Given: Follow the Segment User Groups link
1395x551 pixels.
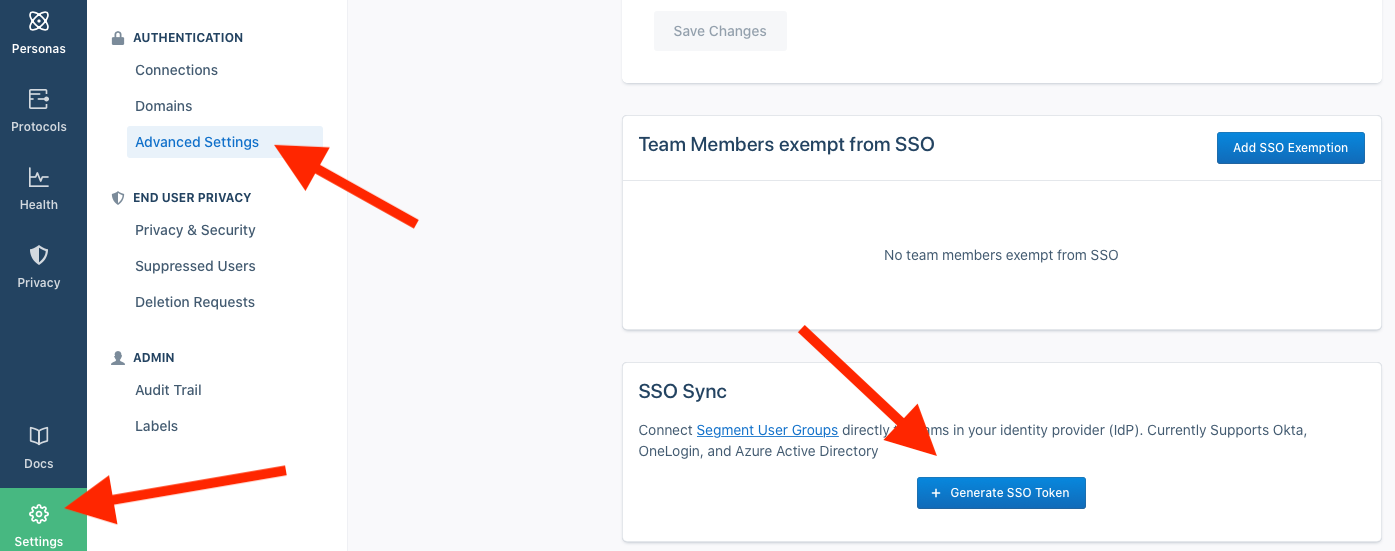Looking at the screenshot, I should 767,430.
